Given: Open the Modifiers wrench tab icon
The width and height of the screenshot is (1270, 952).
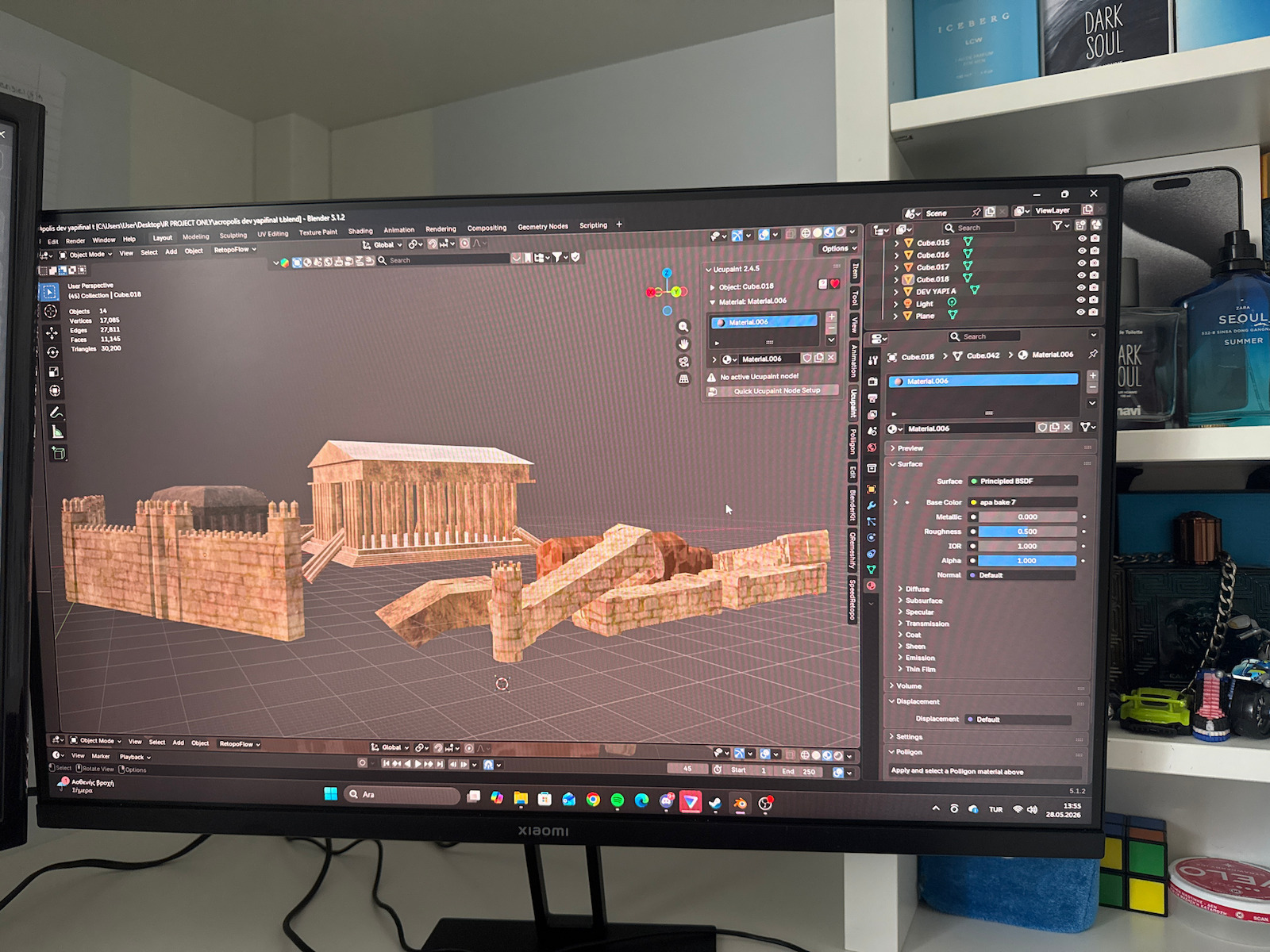Looking at the screenshot, I should 872,505.
